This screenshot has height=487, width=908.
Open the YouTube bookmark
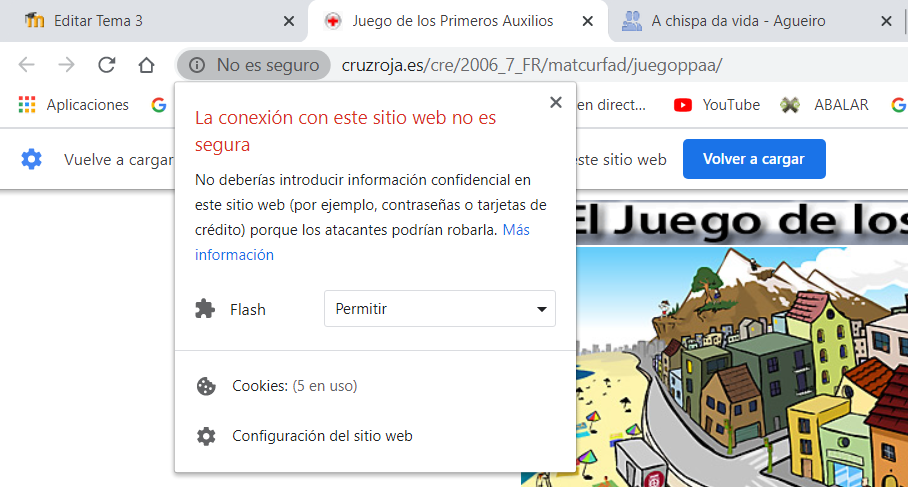point(717,105)
